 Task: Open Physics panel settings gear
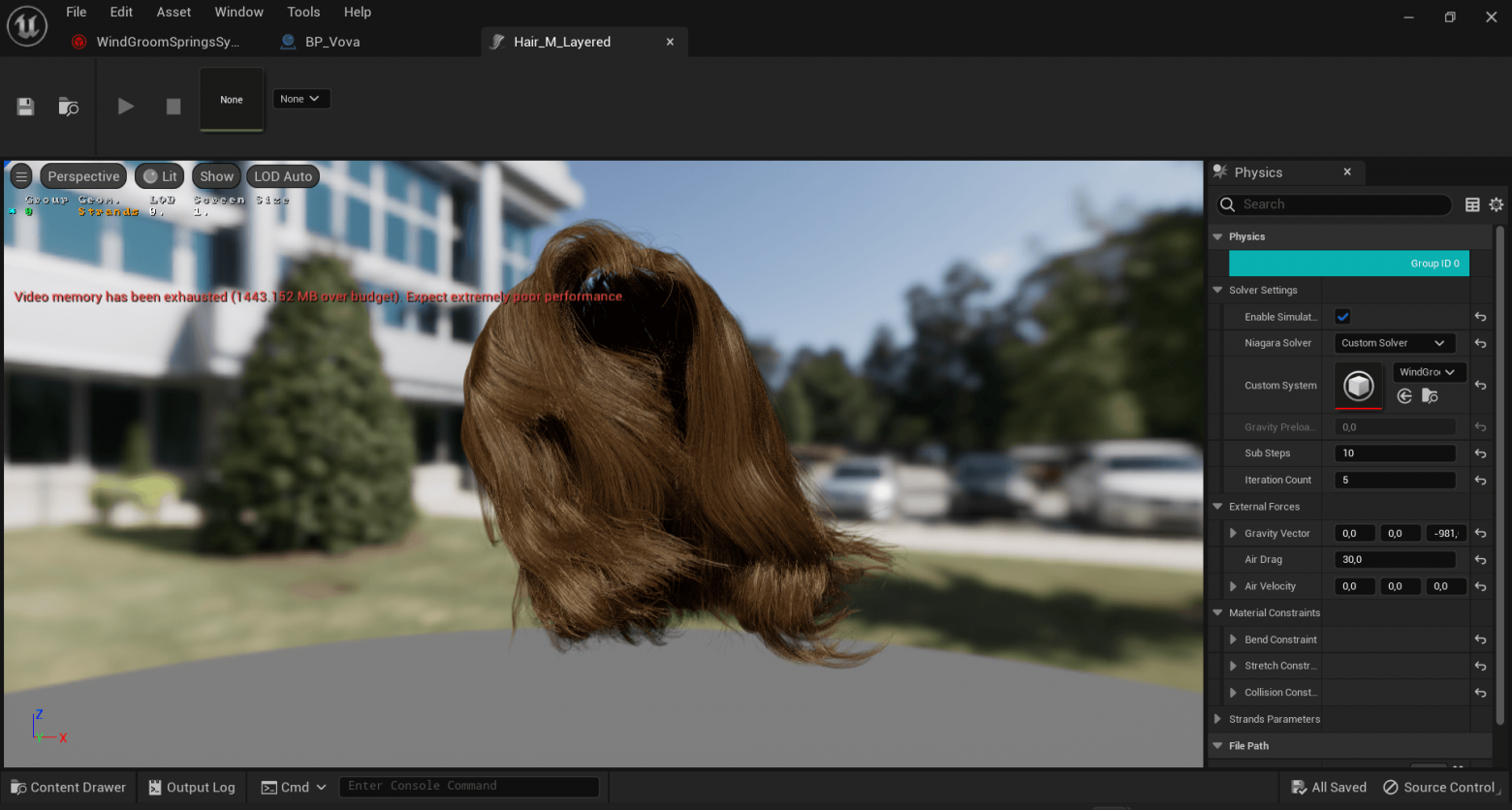[x=1496, y=204]
